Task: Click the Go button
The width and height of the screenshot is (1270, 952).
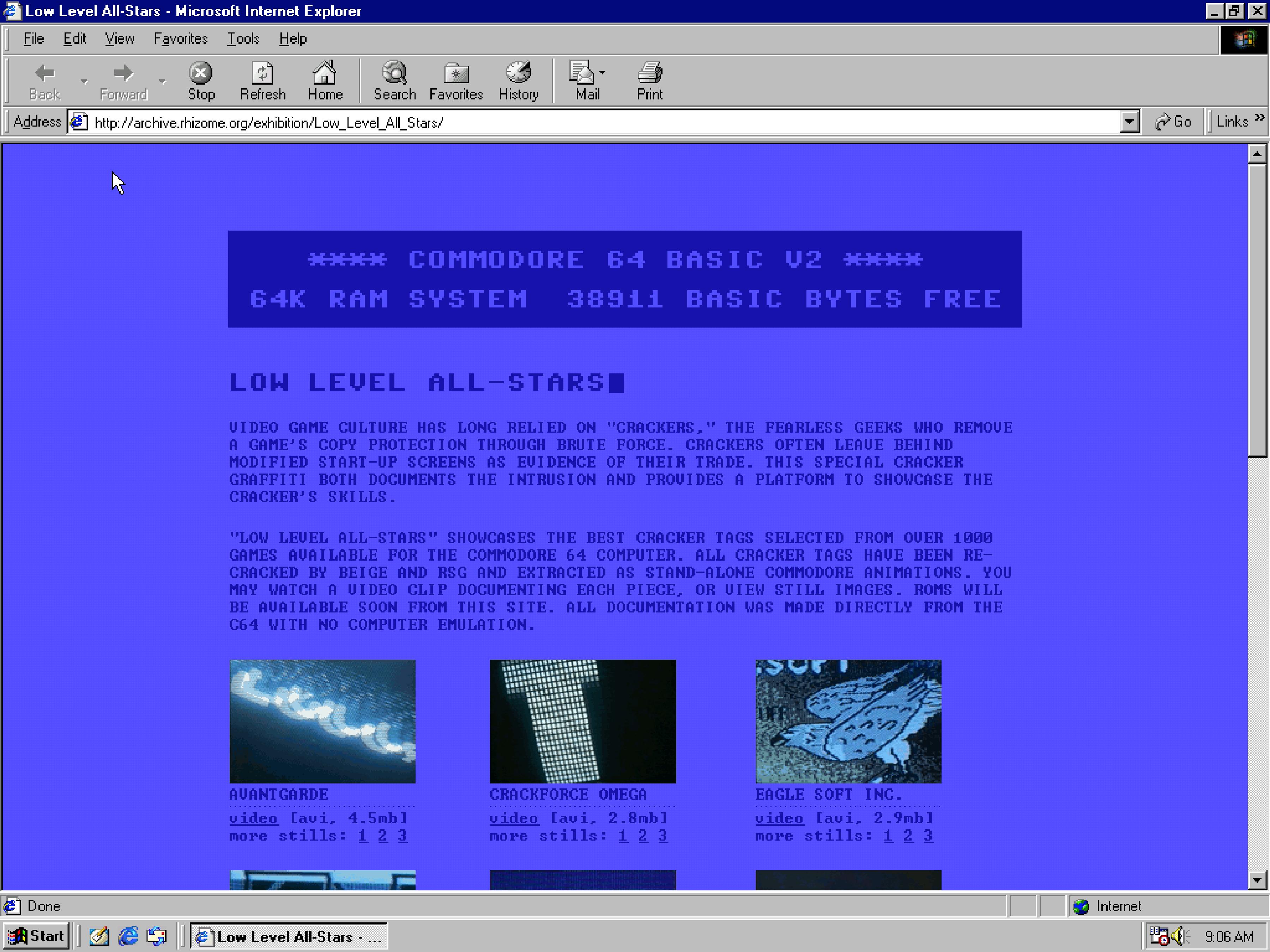Action: (1173, 122)
